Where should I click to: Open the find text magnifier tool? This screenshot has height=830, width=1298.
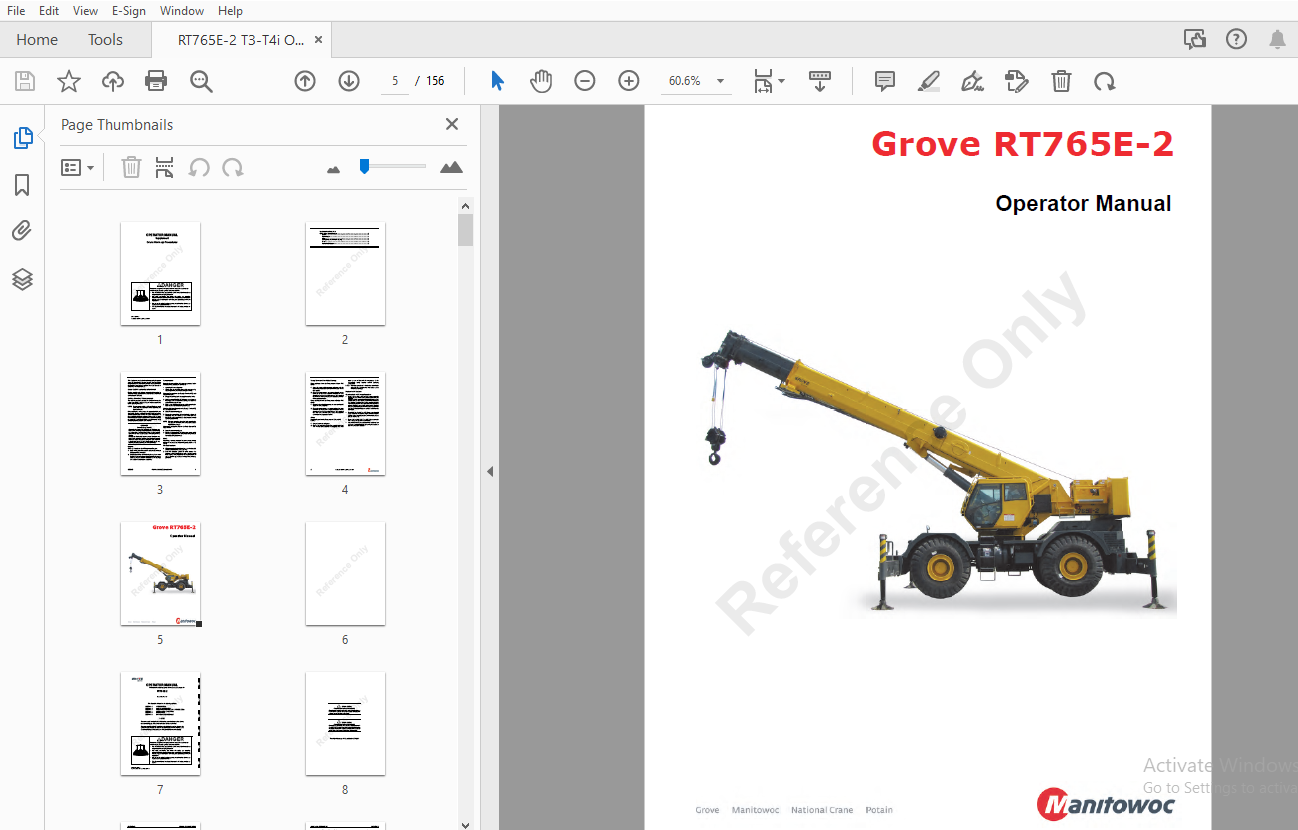pos(201,81)
